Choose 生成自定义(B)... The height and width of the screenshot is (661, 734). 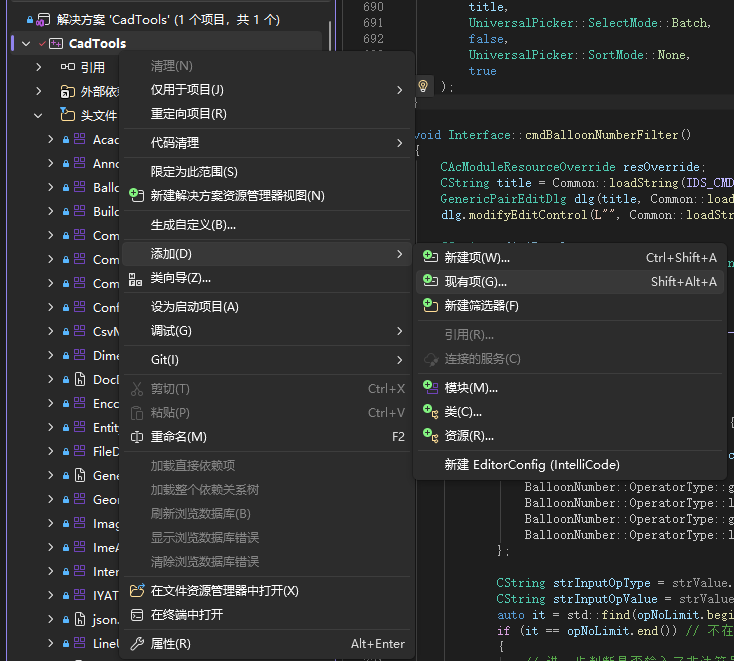point(267,225)
